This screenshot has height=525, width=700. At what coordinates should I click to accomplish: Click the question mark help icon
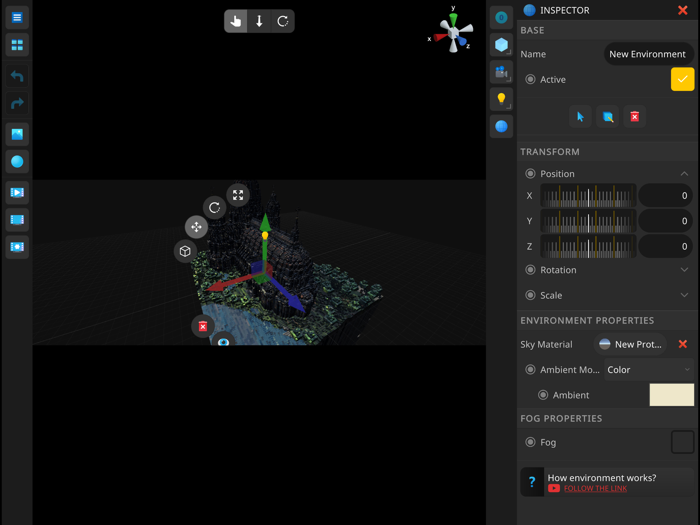click(x=532, y=482)
